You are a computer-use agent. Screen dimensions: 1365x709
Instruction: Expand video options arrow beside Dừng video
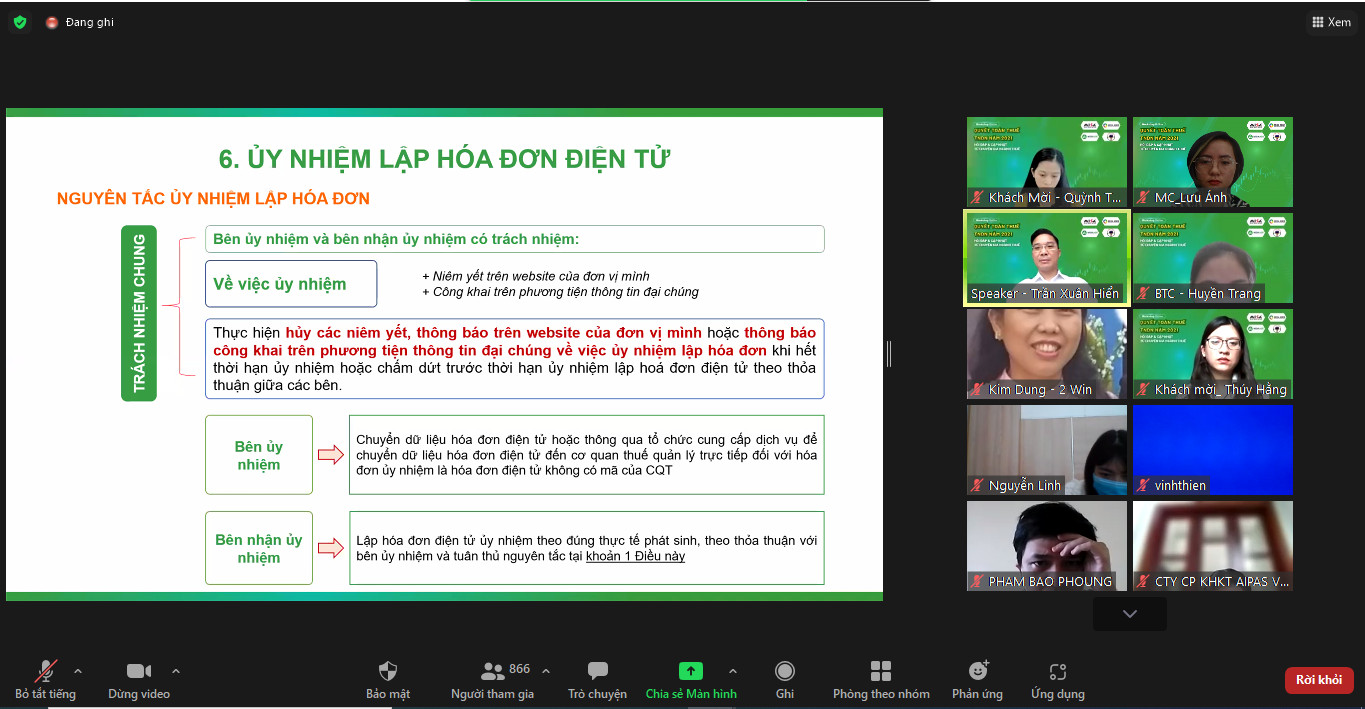[x=176, y=671]
